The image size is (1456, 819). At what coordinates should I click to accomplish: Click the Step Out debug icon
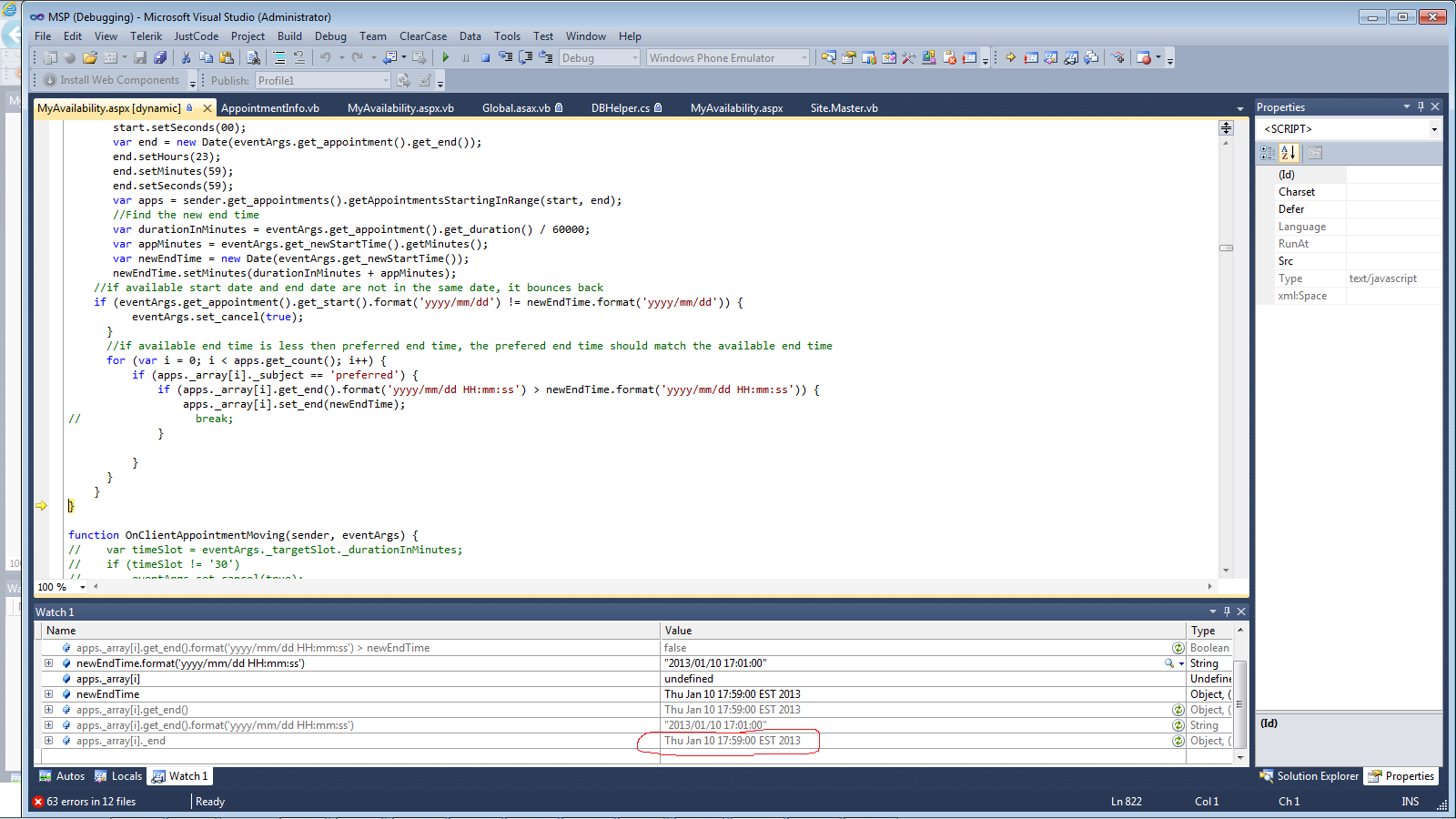(x=545, y=57)
